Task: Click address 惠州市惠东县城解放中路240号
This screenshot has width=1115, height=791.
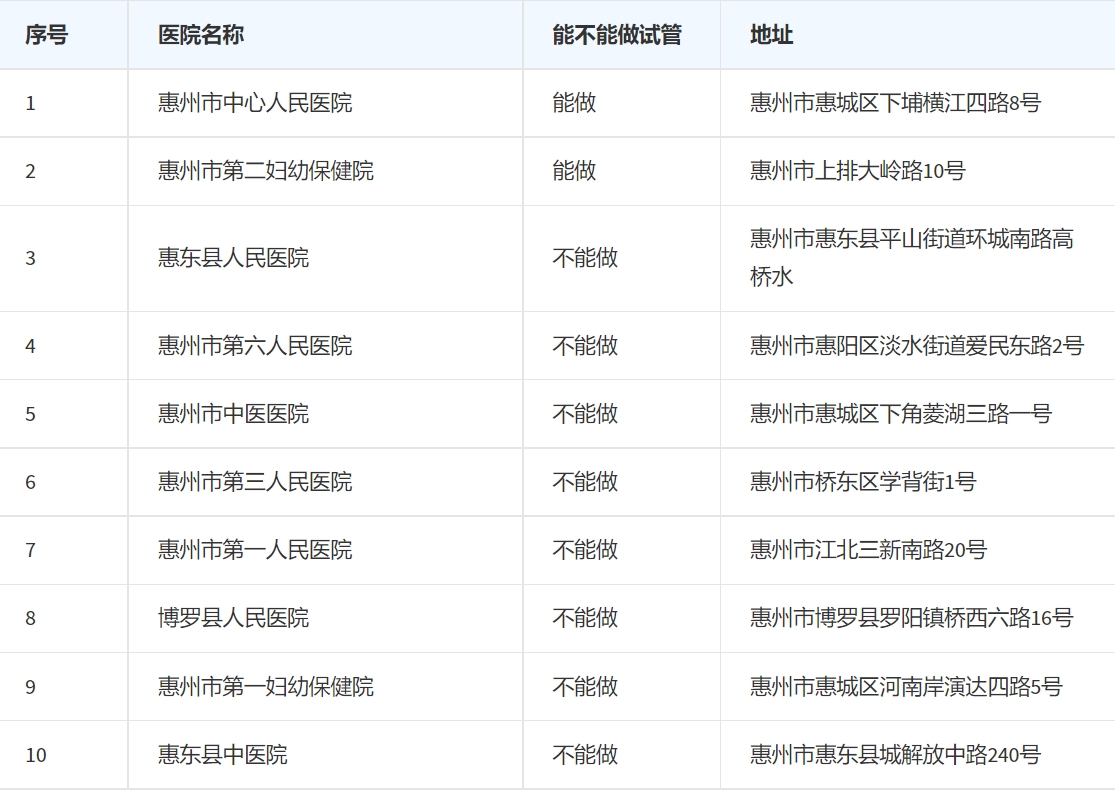Action: [x=896, y=755]
